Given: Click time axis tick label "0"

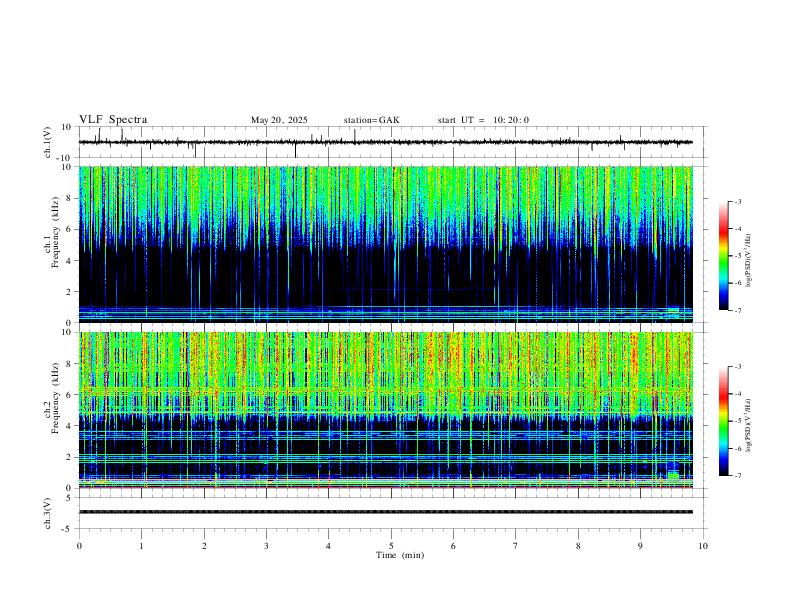Looking at the screenshot, I should pyautogui.click(x=79, y=546).
